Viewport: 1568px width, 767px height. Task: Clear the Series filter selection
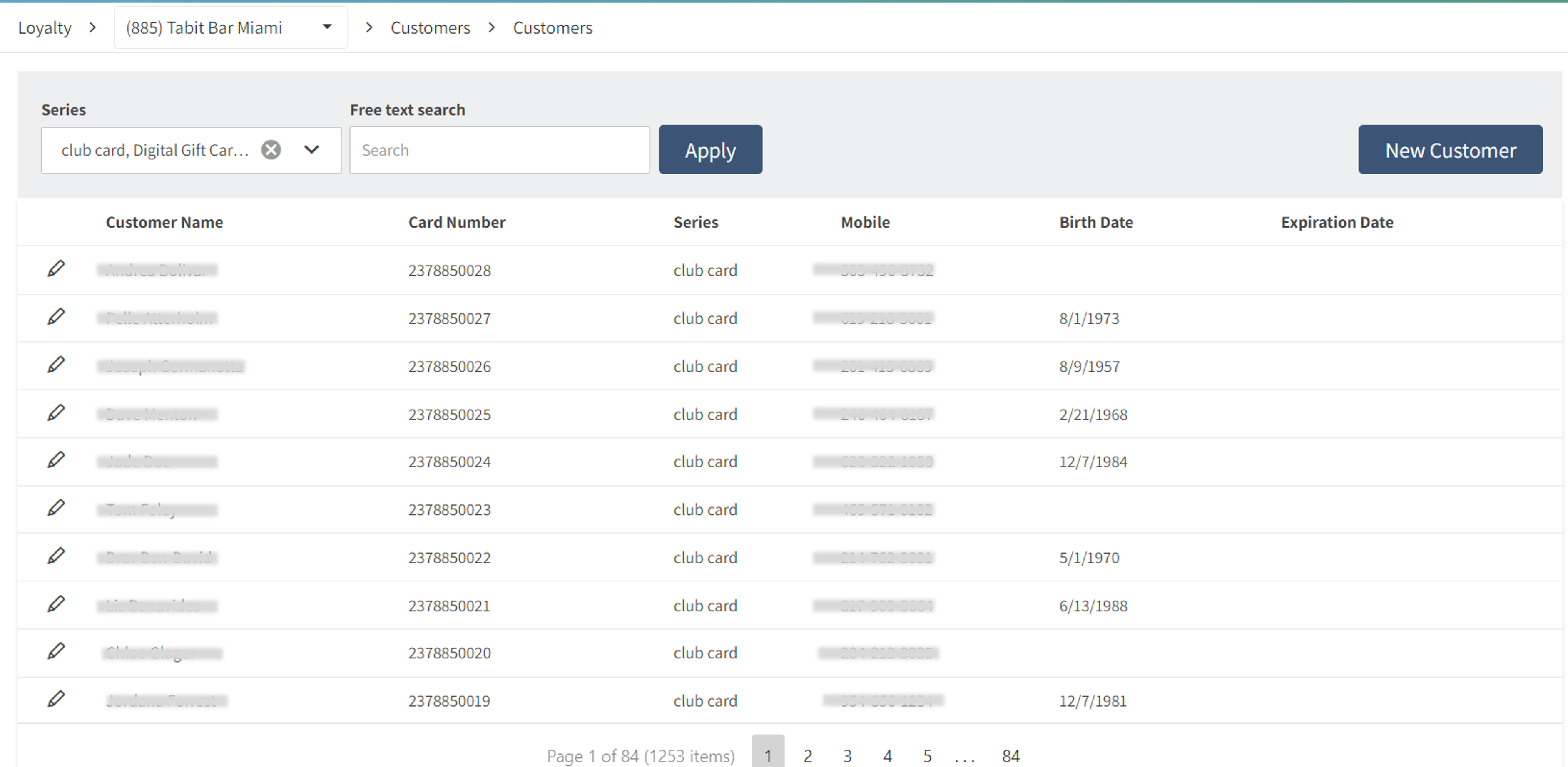(271, 150)
